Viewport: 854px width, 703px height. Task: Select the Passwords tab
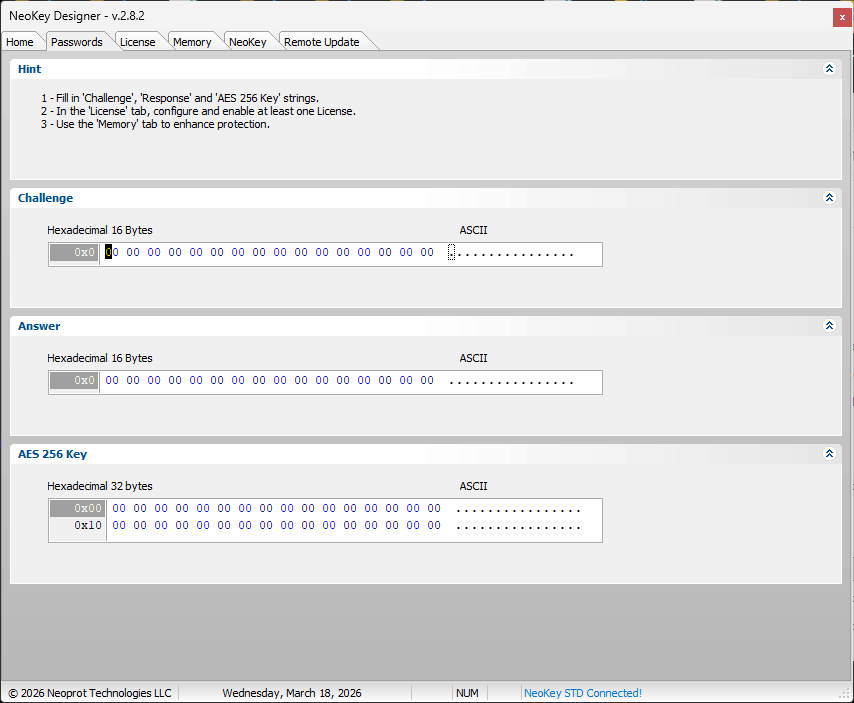pyautogui.click(x=77, y=42)
